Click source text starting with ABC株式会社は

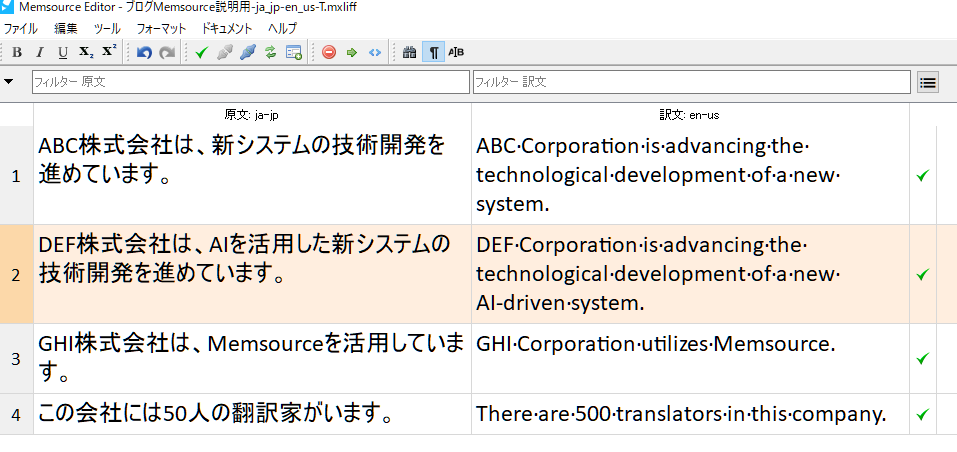pos(242,160)
